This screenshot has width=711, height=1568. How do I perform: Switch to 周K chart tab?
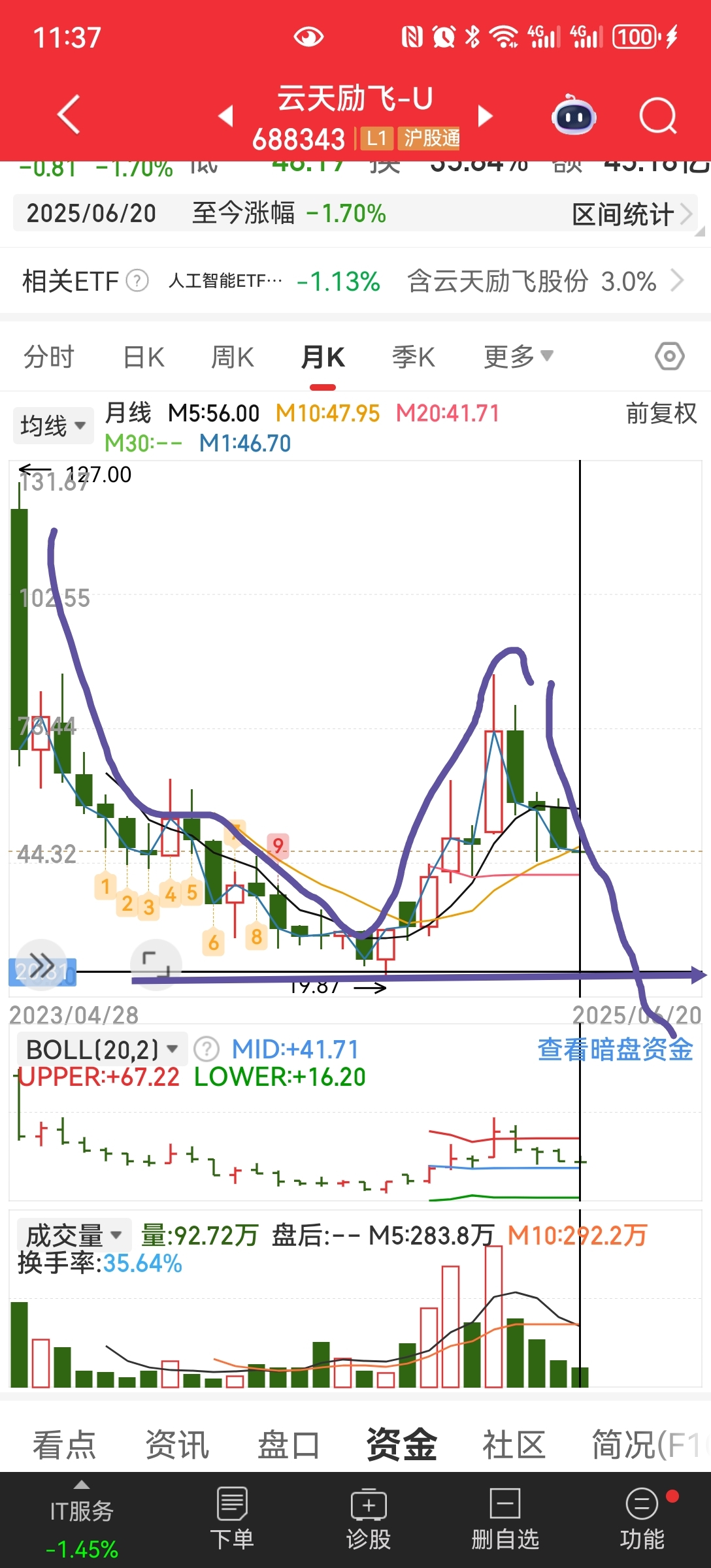233,357
